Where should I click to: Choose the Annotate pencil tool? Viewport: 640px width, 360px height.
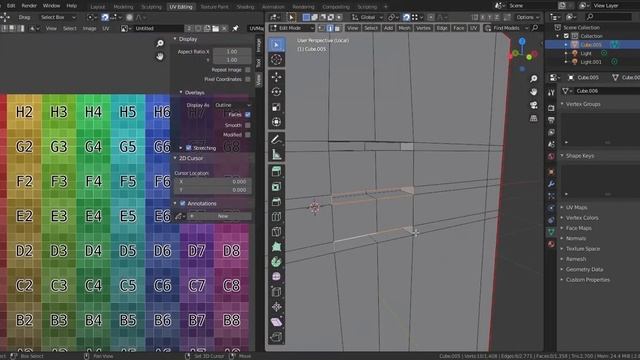click(276, 140)
